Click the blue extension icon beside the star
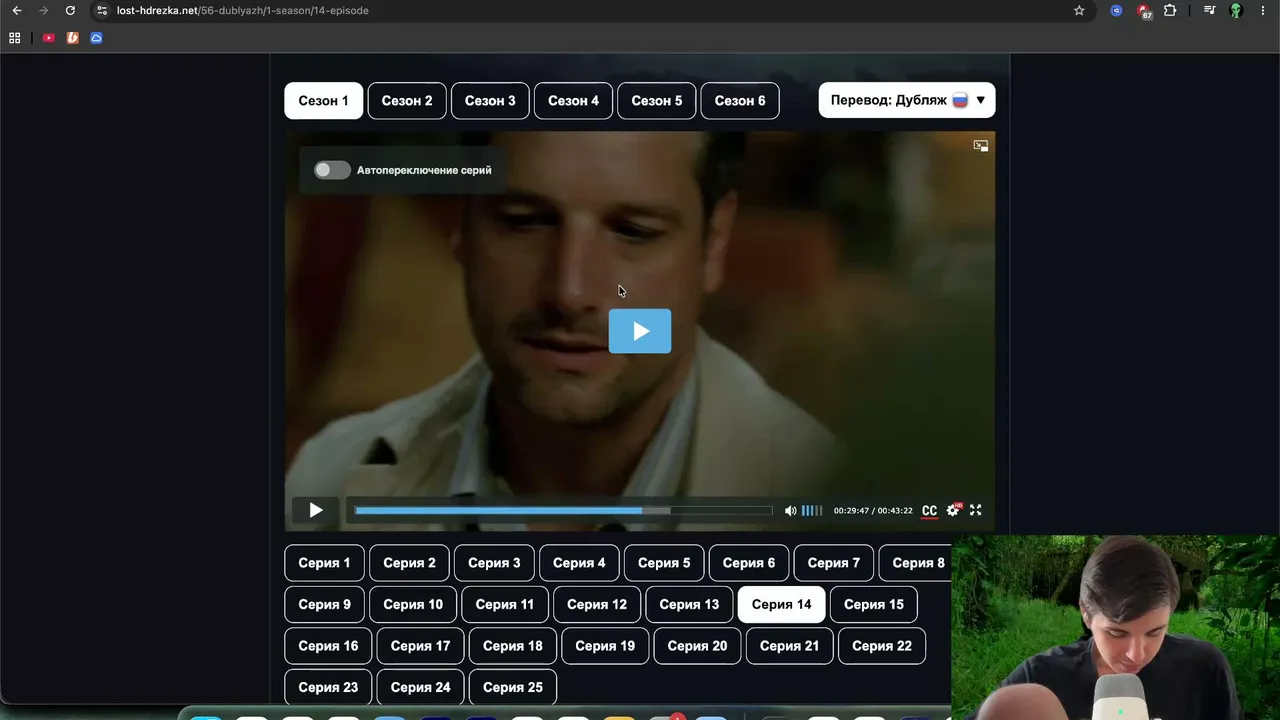1280x720 pixels. (1117, 11)
